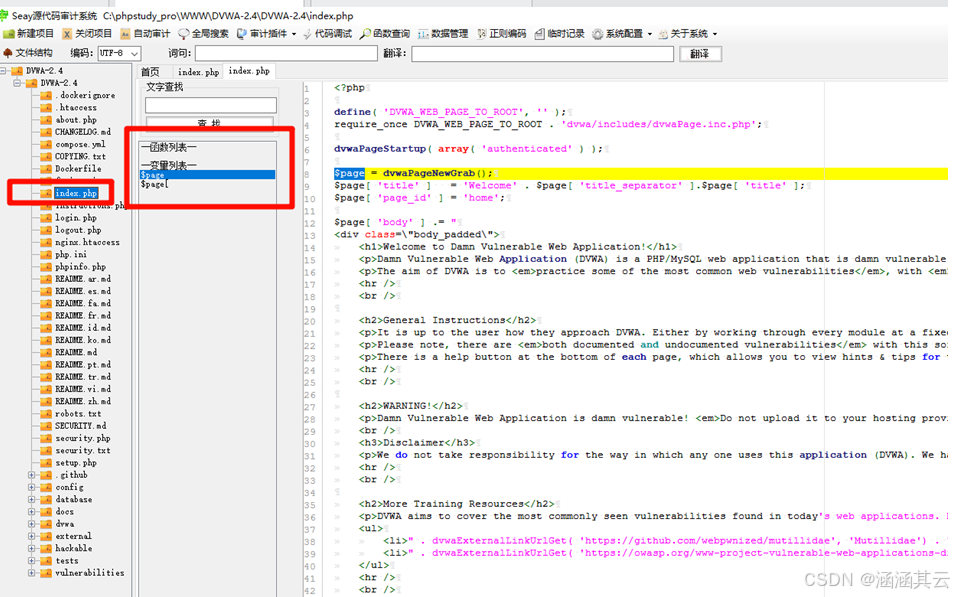Click the dvwaPageStartup code line
Screen dimensions: 954x597
pos(468,149)
